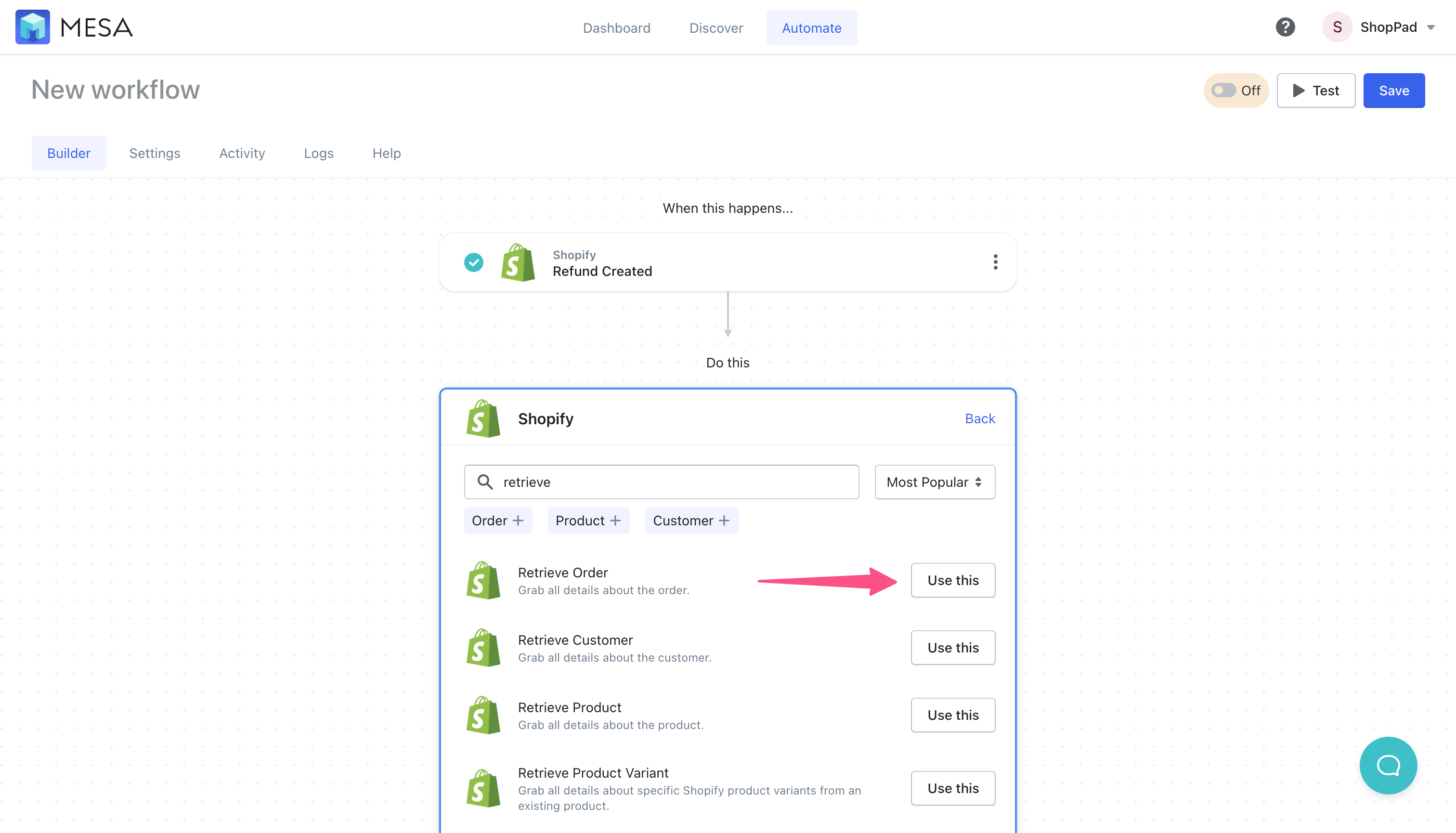Click the Shopify bag icon in trigger
The image size is (1456, 833).
click(x=518, y=262)
